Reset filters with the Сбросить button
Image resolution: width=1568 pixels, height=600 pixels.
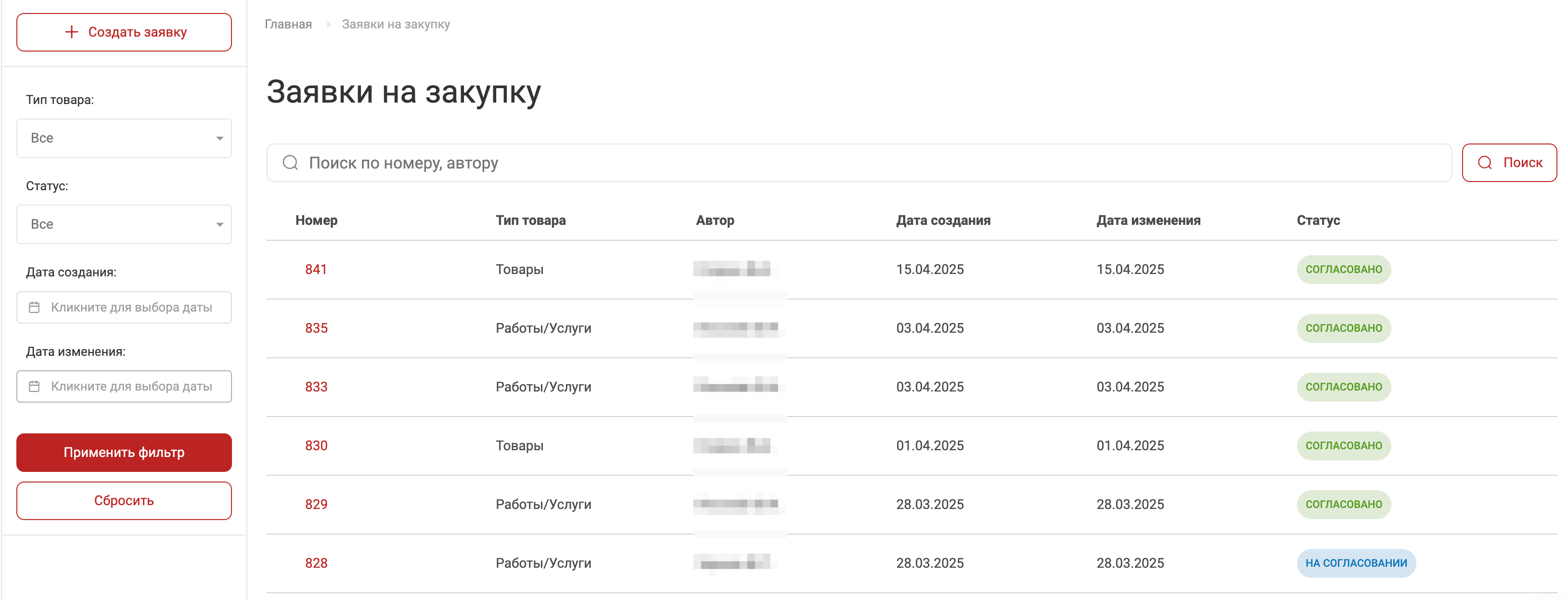(x=124, y=501)
